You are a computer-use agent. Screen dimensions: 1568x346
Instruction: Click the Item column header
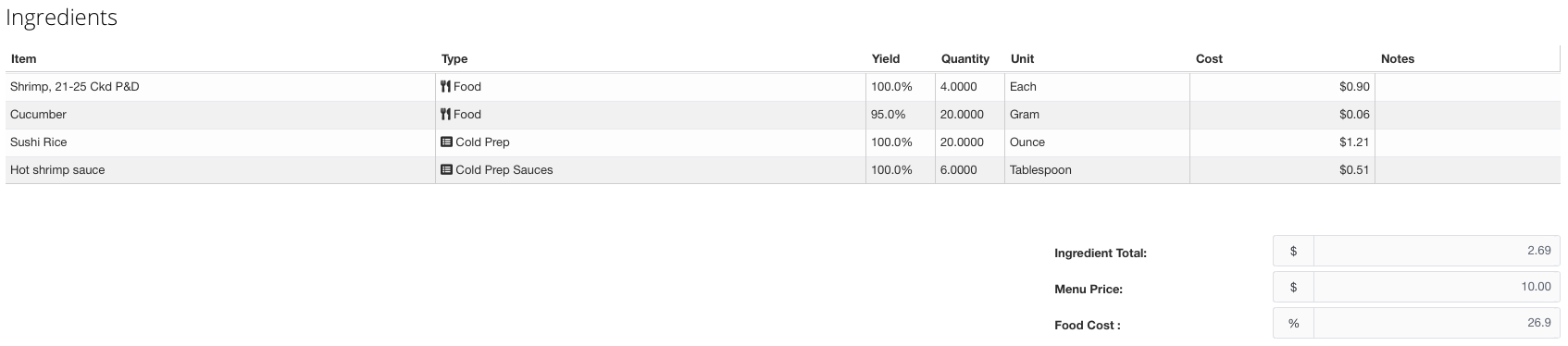pos(24,59)
